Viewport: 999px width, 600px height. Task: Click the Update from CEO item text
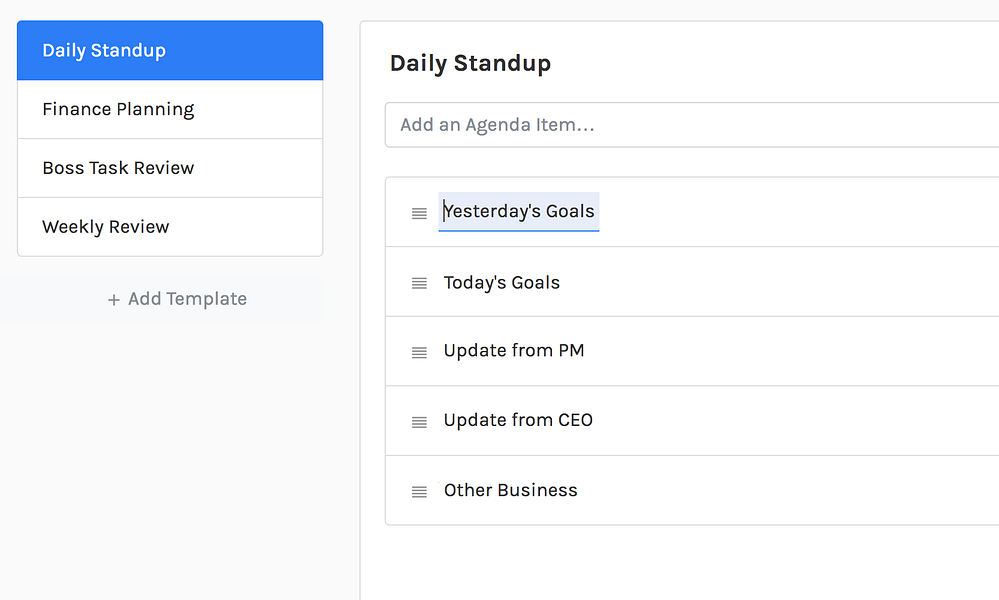(518, 420)
